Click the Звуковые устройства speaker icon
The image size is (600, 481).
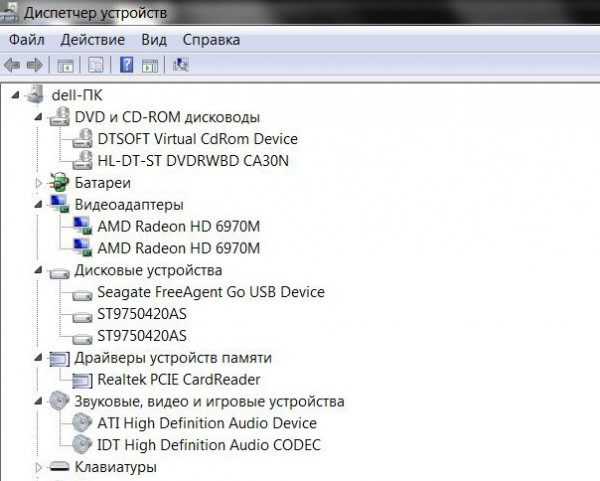pos(59,401)
